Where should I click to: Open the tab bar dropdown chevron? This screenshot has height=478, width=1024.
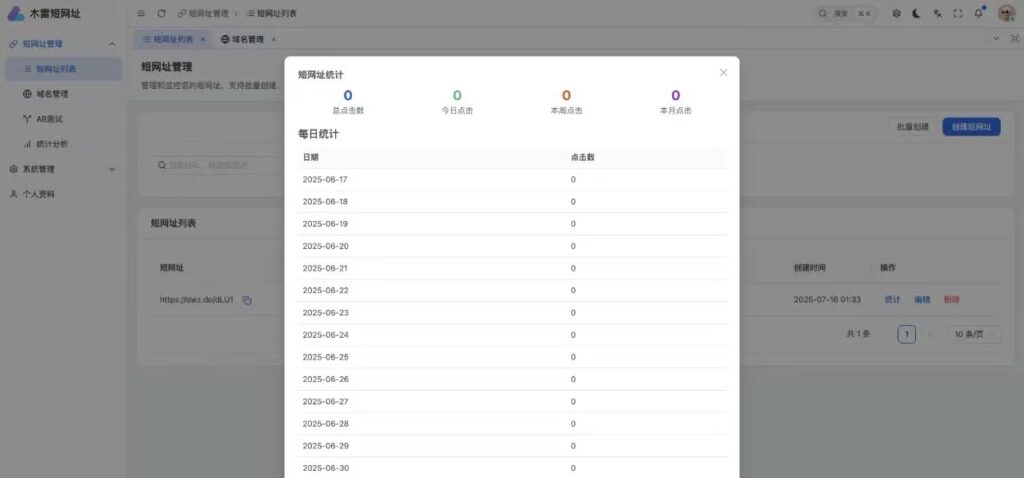click(x=996, y=39)
